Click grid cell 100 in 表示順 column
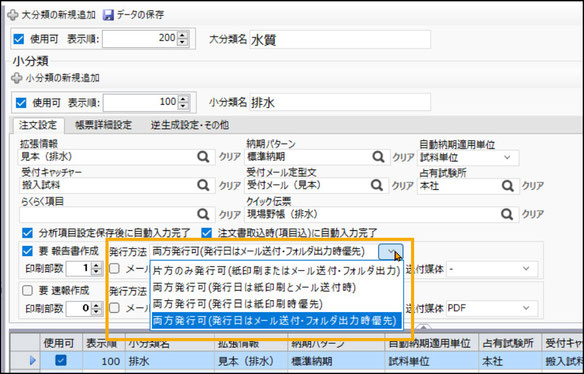 (x=104, y=361)
